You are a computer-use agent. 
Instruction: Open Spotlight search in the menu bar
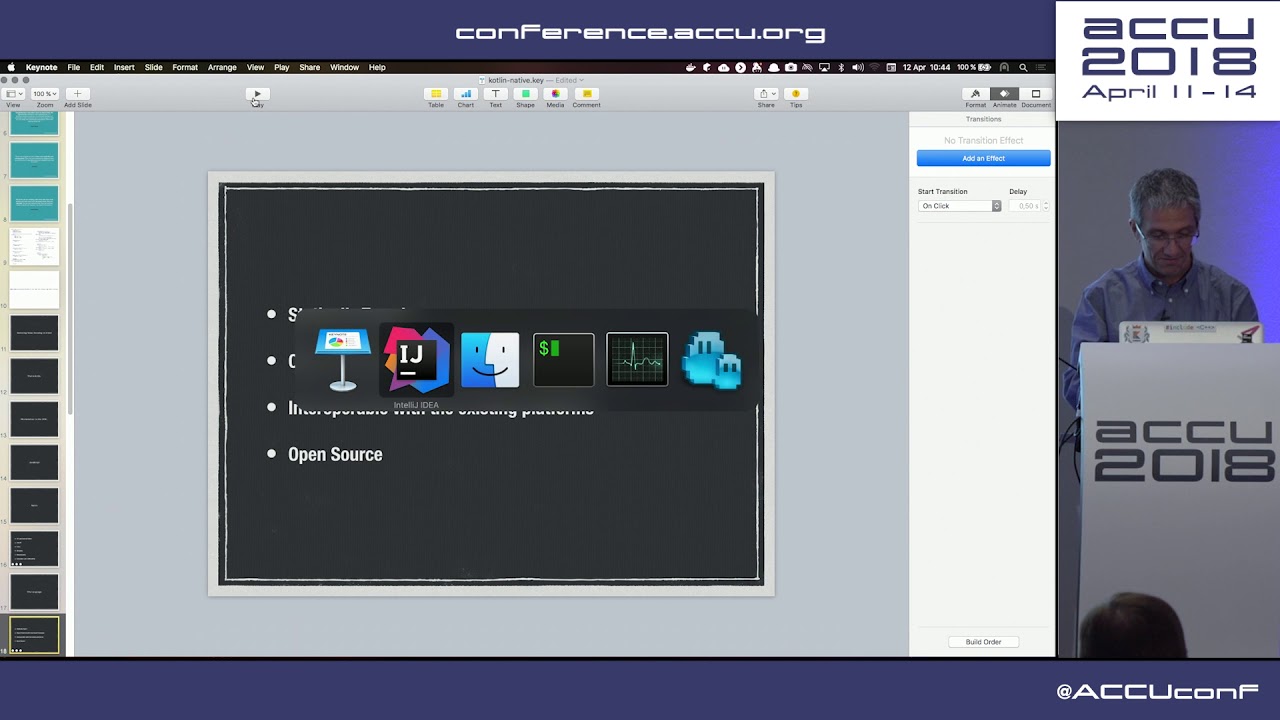[1023, 67]
